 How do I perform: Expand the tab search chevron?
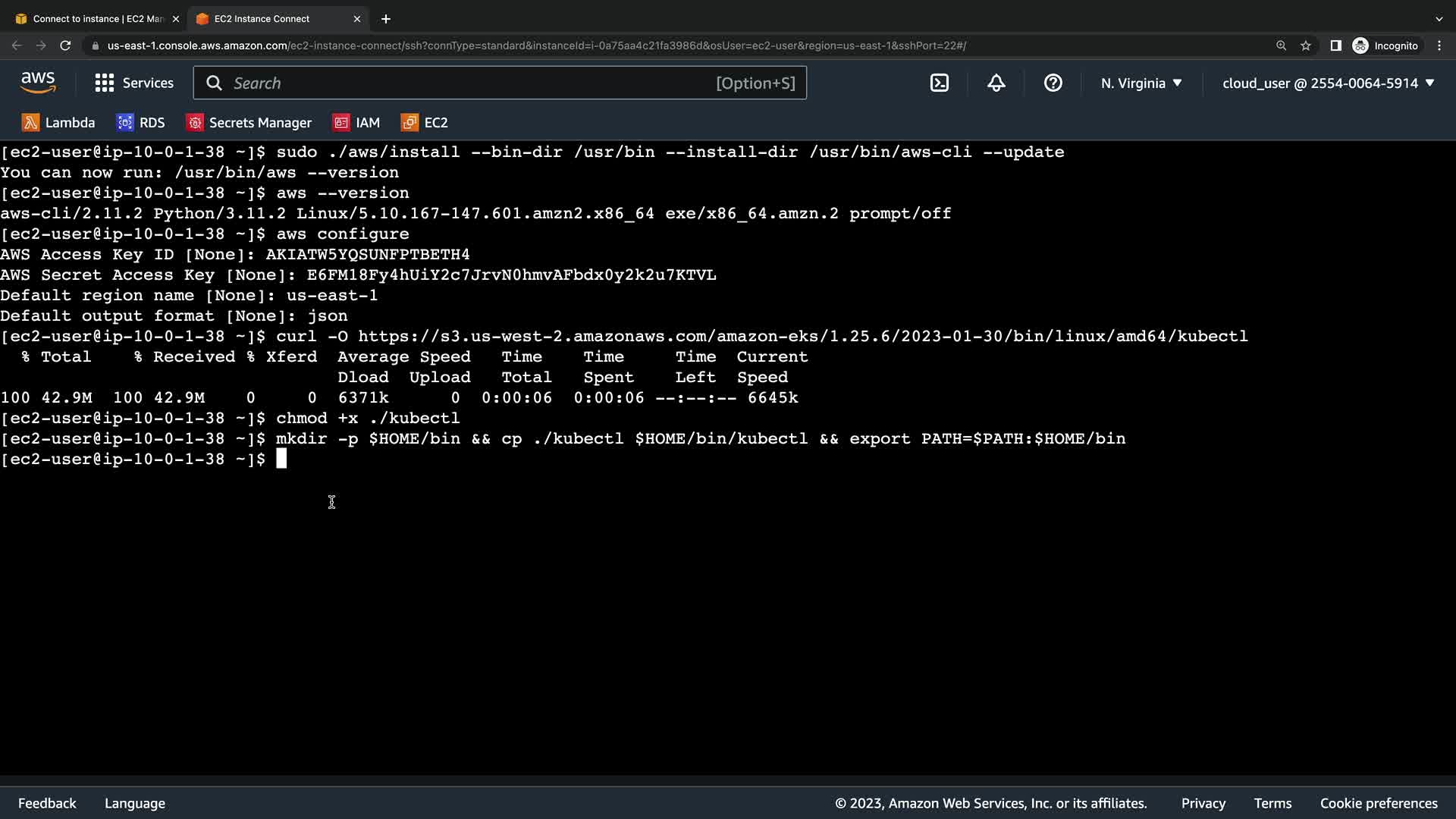pyautogui.click(x=1439, y=18)
